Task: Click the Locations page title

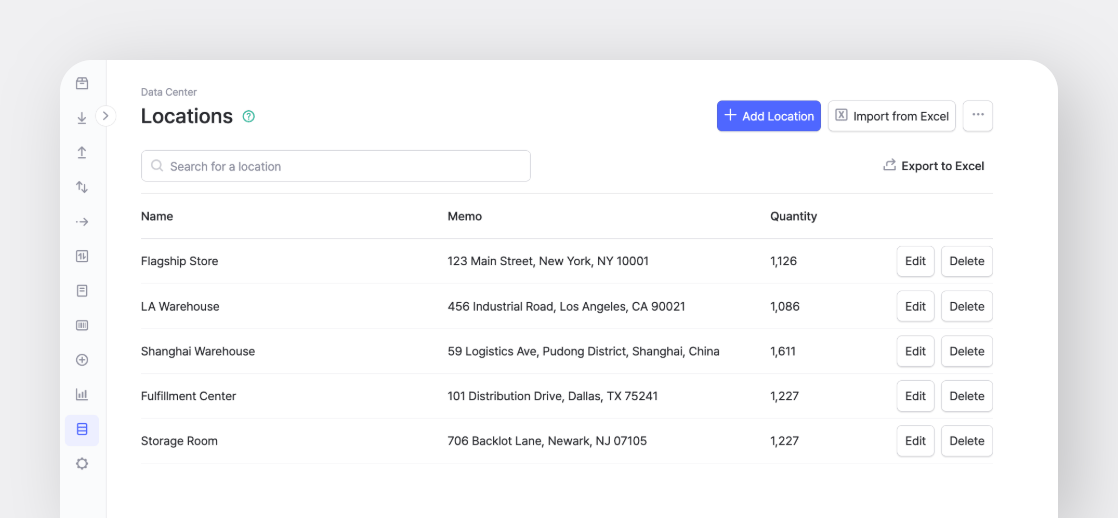Action: 187,116
